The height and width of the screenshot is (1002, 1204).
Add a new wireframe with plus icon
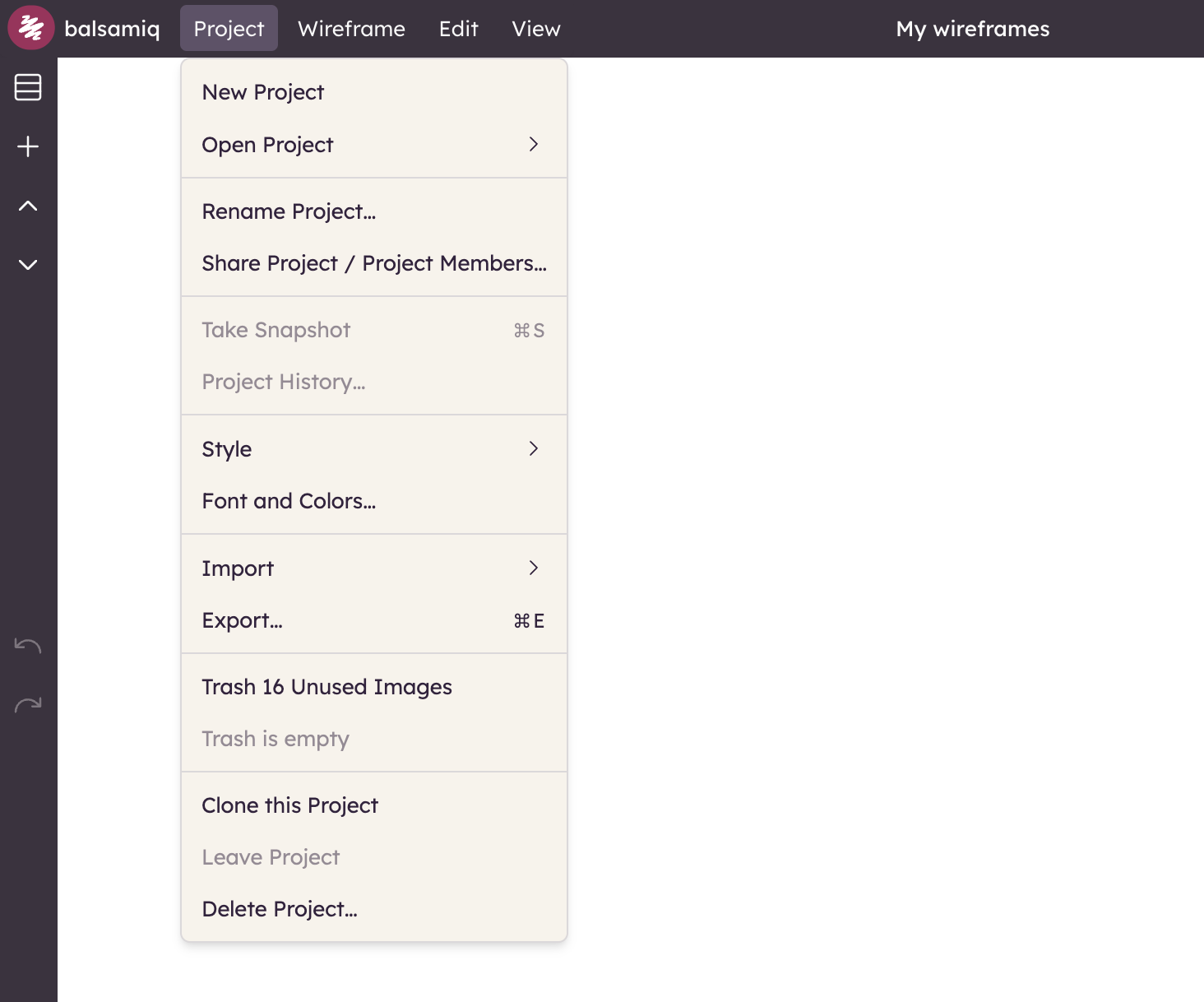coord(28,146)
